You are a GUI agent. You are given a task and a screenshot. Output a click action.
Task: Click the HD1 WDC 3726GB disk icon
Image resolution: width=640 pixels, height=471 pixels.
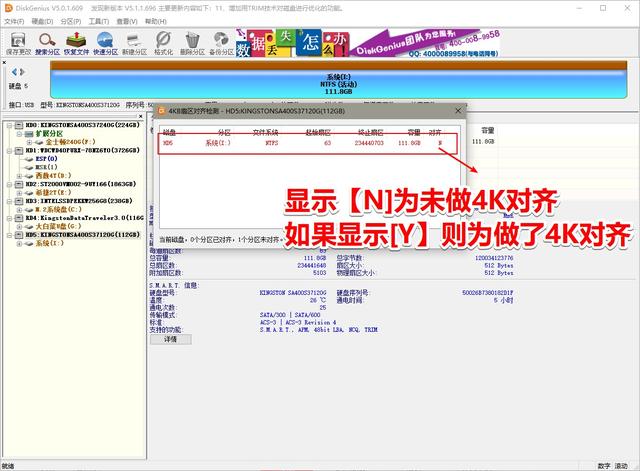[19, 150]
